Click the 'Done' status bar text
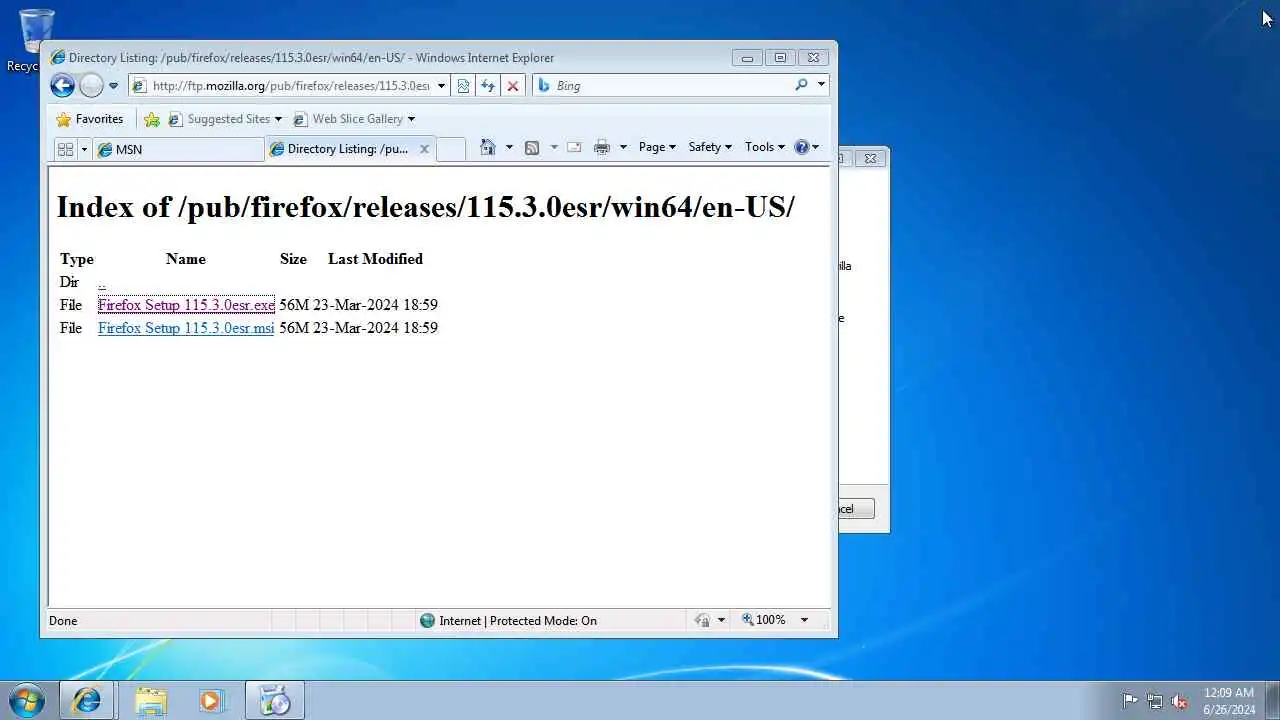Viewport: 1280px width, 720px height. coord(63,621)
